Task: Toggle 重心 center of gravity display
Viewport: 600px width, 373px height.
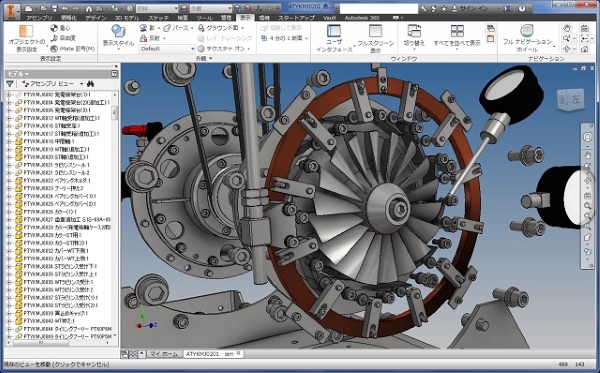Action: [x=60, y=28]
